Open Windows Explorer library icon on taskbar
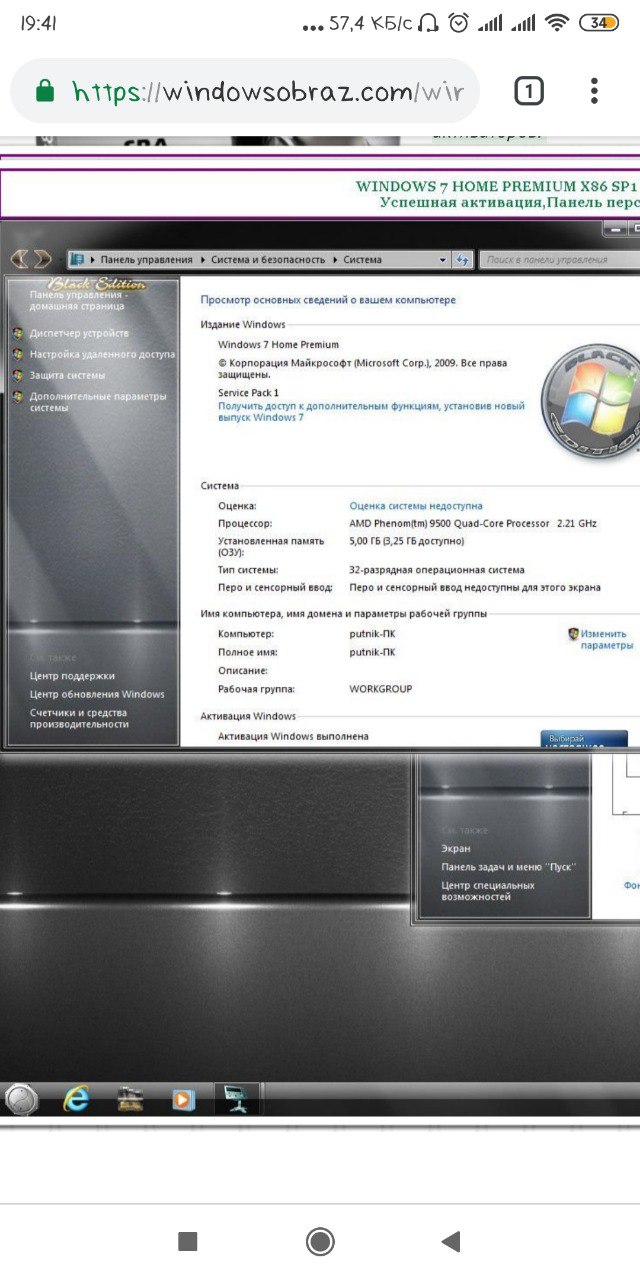This screenshot has width=640, height=1280. pos(130,1100)
